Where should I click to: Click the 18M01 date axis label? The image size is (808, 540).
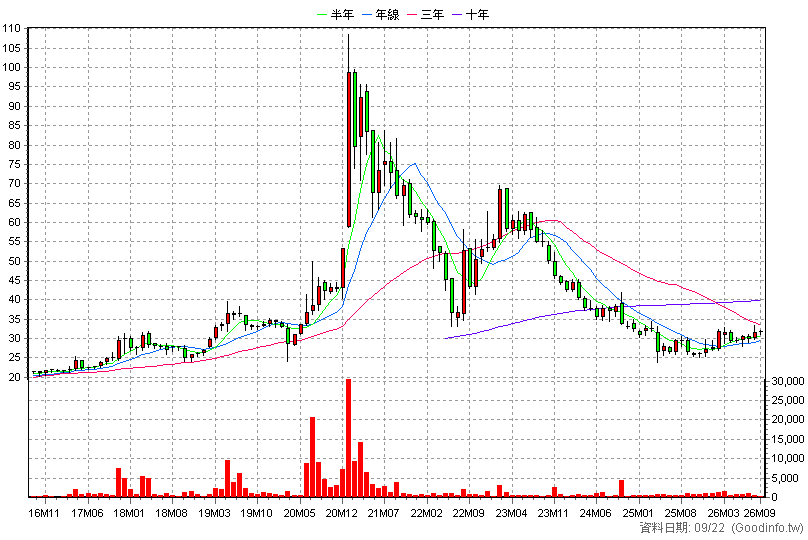pos(129,513)
